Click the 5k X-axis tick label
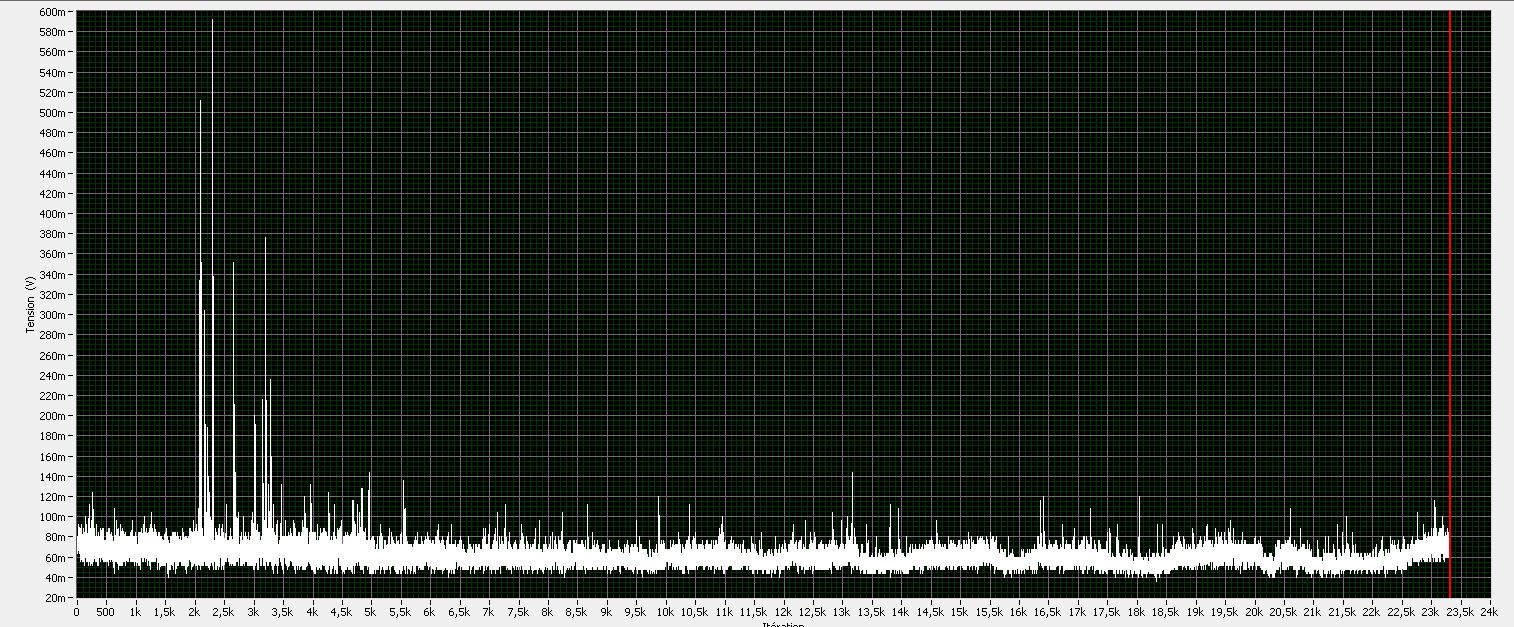1514x627 pixels. click(371, 611)
